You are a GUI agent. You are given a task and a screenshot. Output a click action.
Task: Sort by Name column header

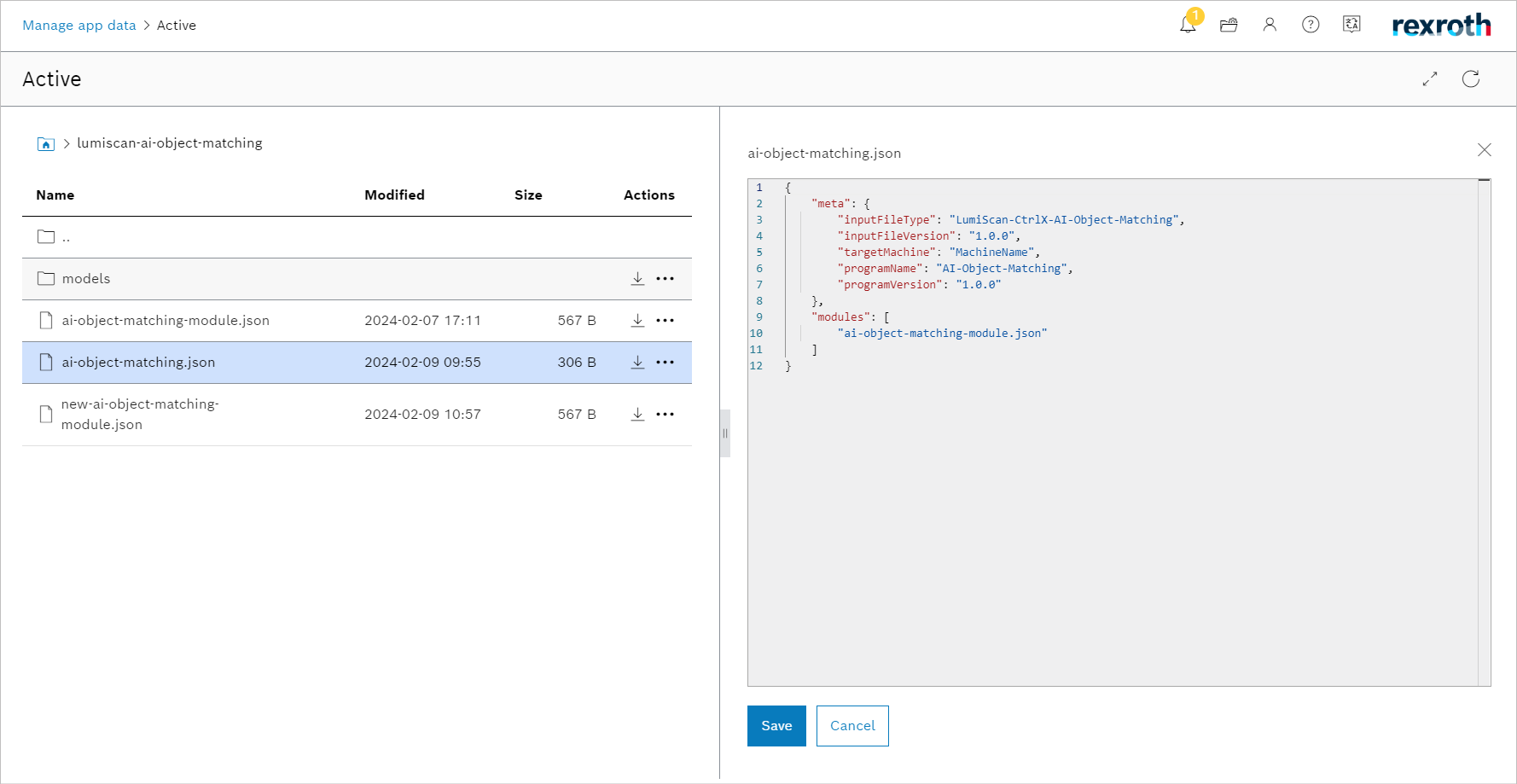click(x=55, y=195)
